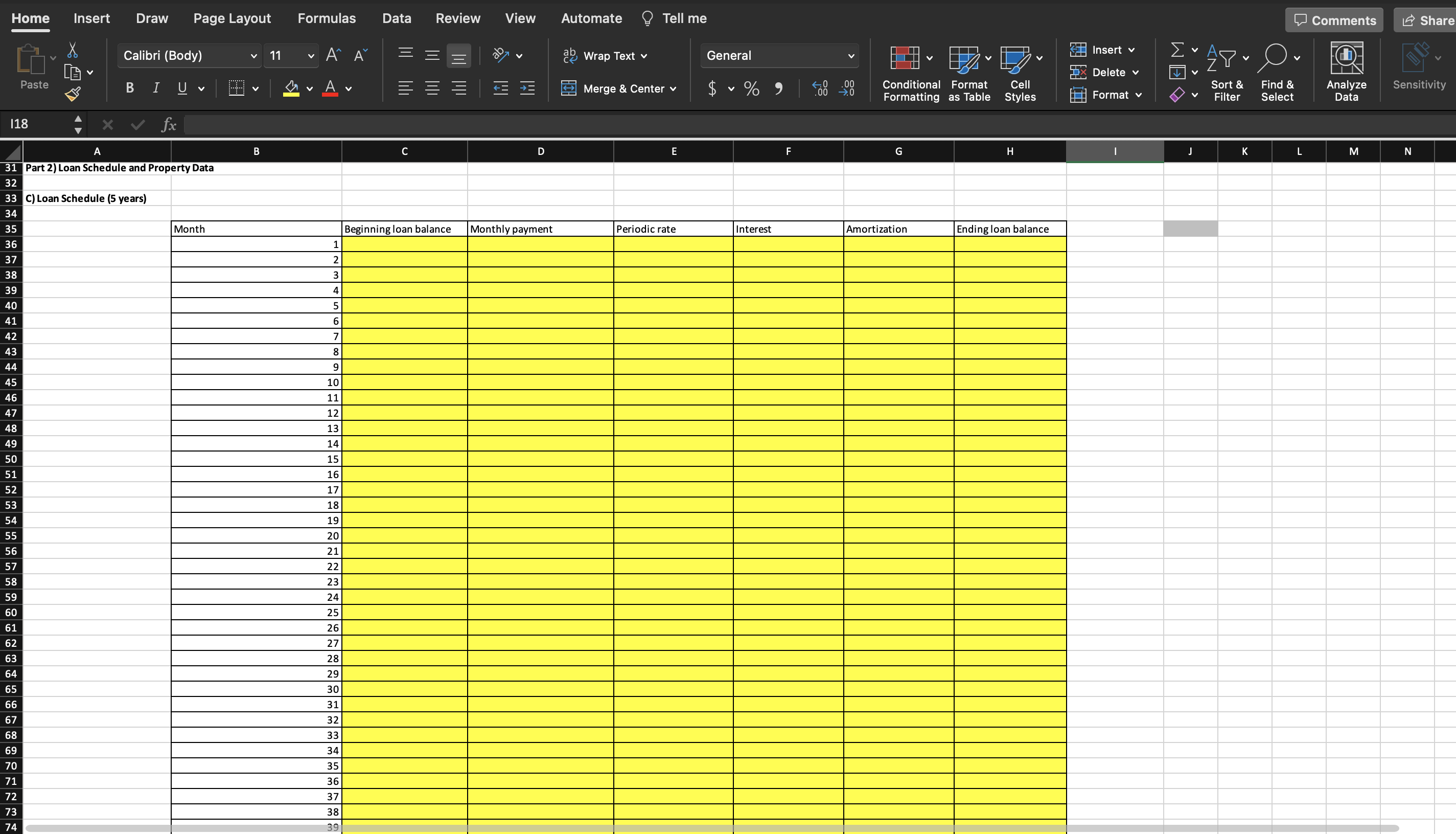This screenshot has height=834, width=1456.
Task: Increase indent of cell contents
Action: pyautogui.click(x=527, y=87)
